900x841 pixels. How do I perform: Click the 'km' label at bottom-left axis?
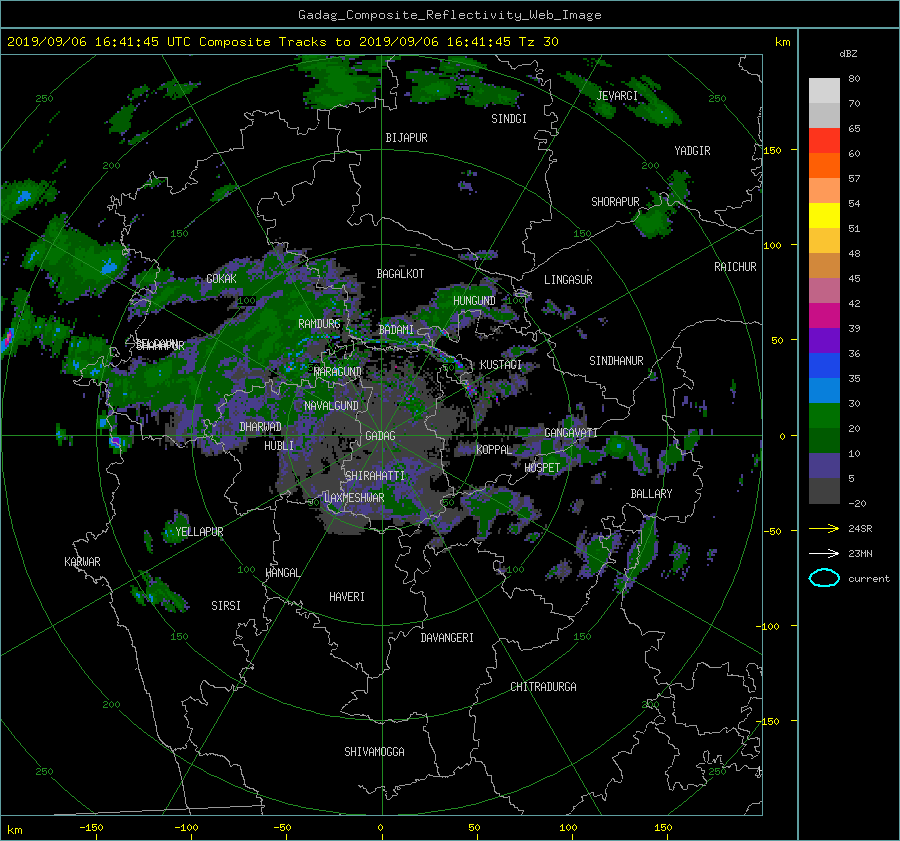click(14, 830)
